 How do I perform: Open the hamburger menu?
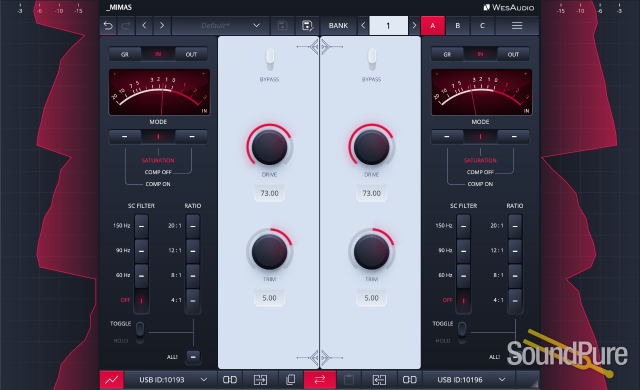click(x=517, y=26)
